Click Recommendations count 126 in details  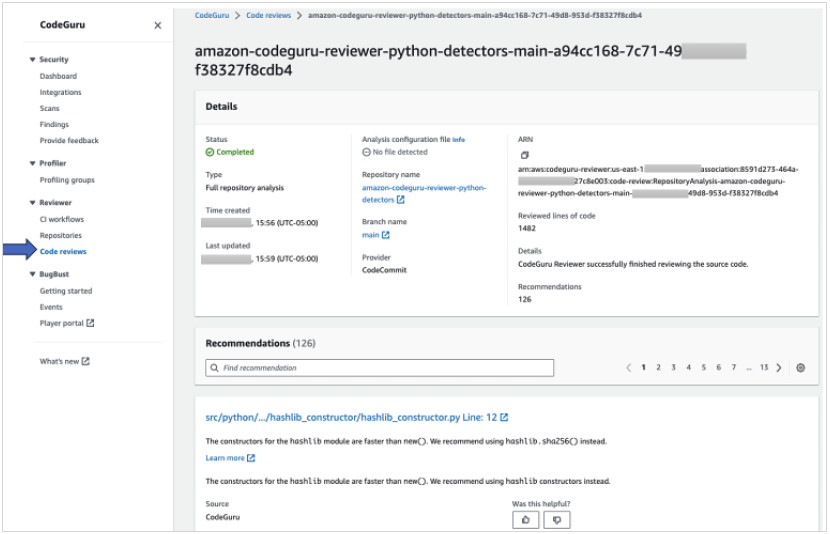click(525, 300)
